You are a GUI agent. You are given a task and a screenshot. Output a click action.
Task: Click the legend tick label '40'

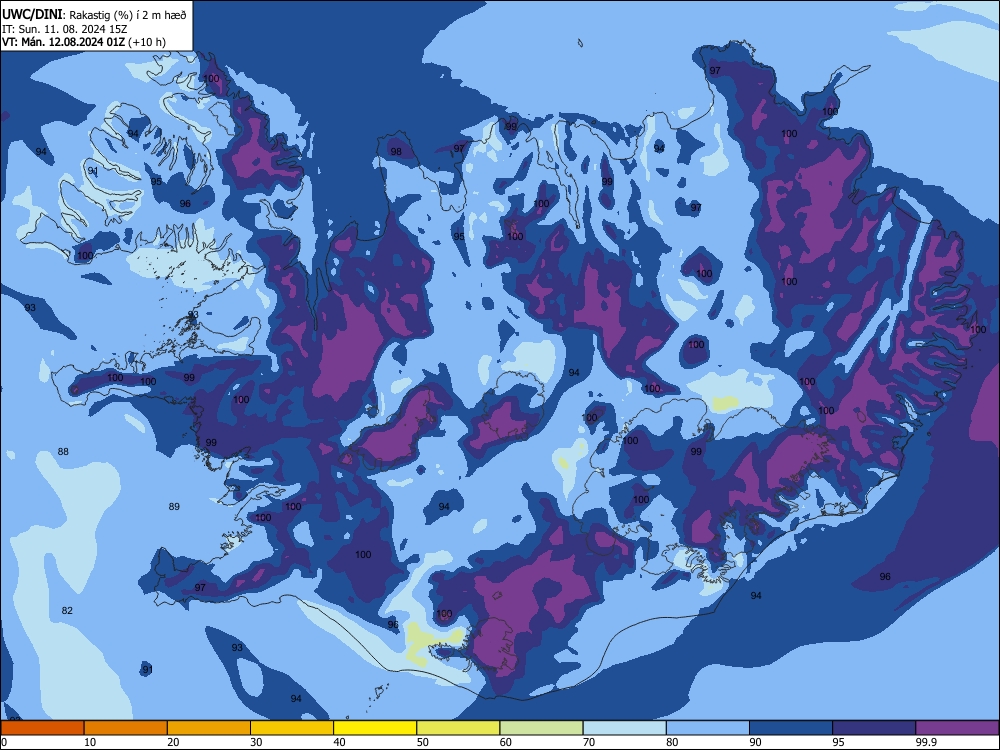(x=339, y=742)
